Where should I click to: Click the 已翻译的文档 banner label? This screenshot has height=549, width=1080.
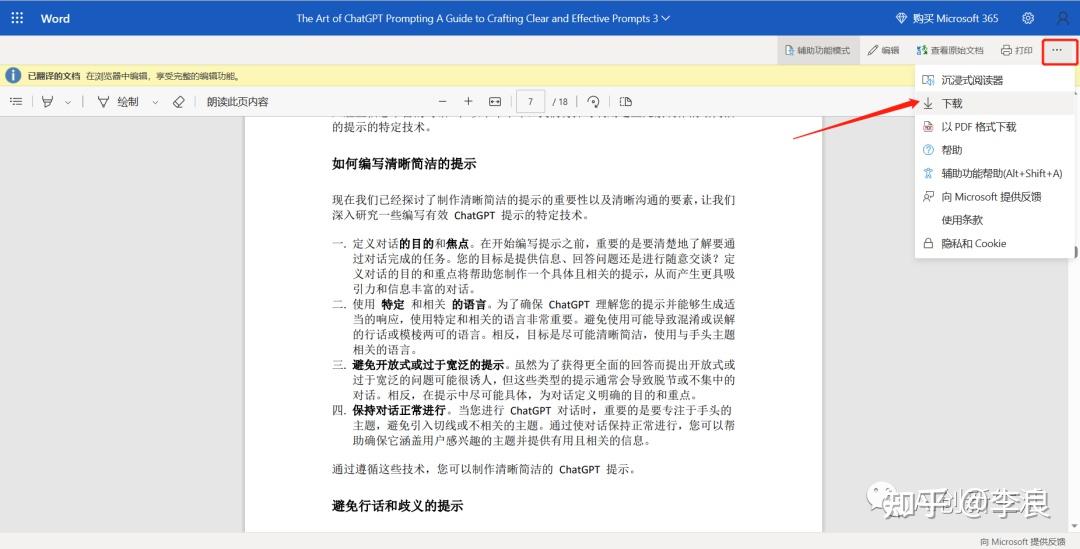click(54, 76)
